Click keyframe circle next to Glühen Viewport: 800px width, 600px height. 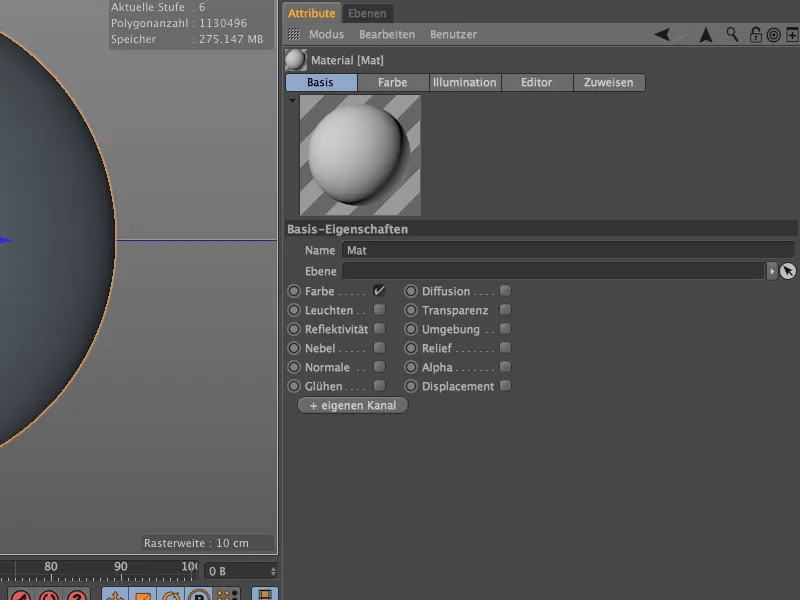click(x=294, y=386)
